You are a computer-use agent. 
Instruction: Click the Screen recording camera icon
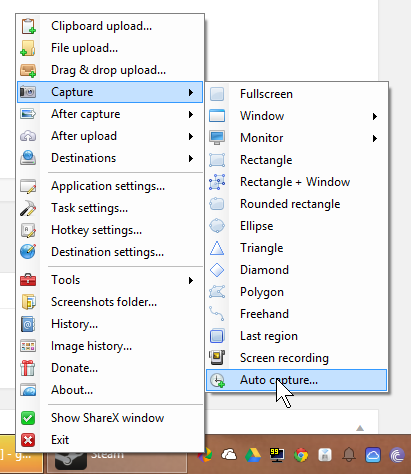[x=217, y=358]
